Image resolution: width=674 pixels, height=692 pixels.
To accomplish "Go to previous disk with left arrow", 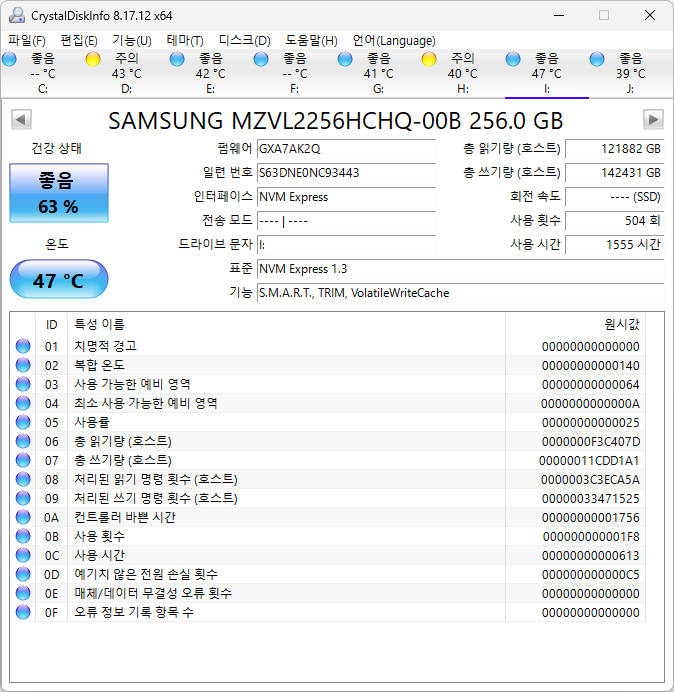I will tap(21, 119).
